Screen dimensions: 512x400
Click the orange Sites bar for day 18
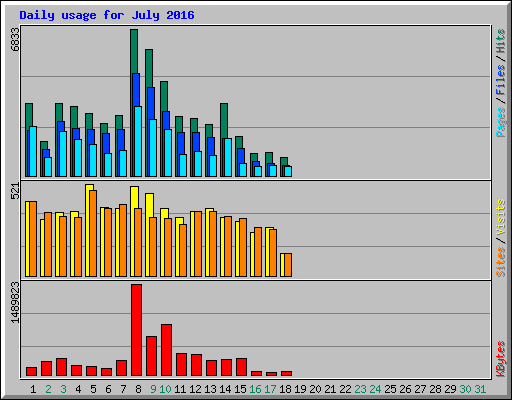pos(288,265)
